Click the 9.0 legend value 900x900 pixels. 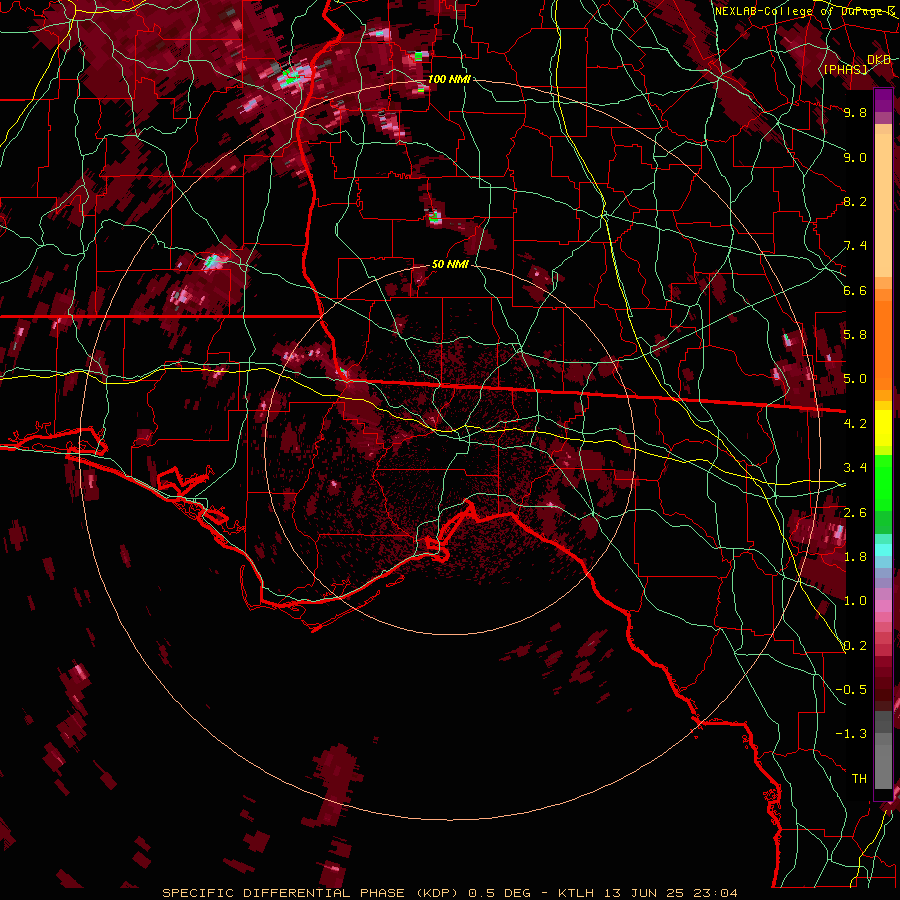[855, 157]
